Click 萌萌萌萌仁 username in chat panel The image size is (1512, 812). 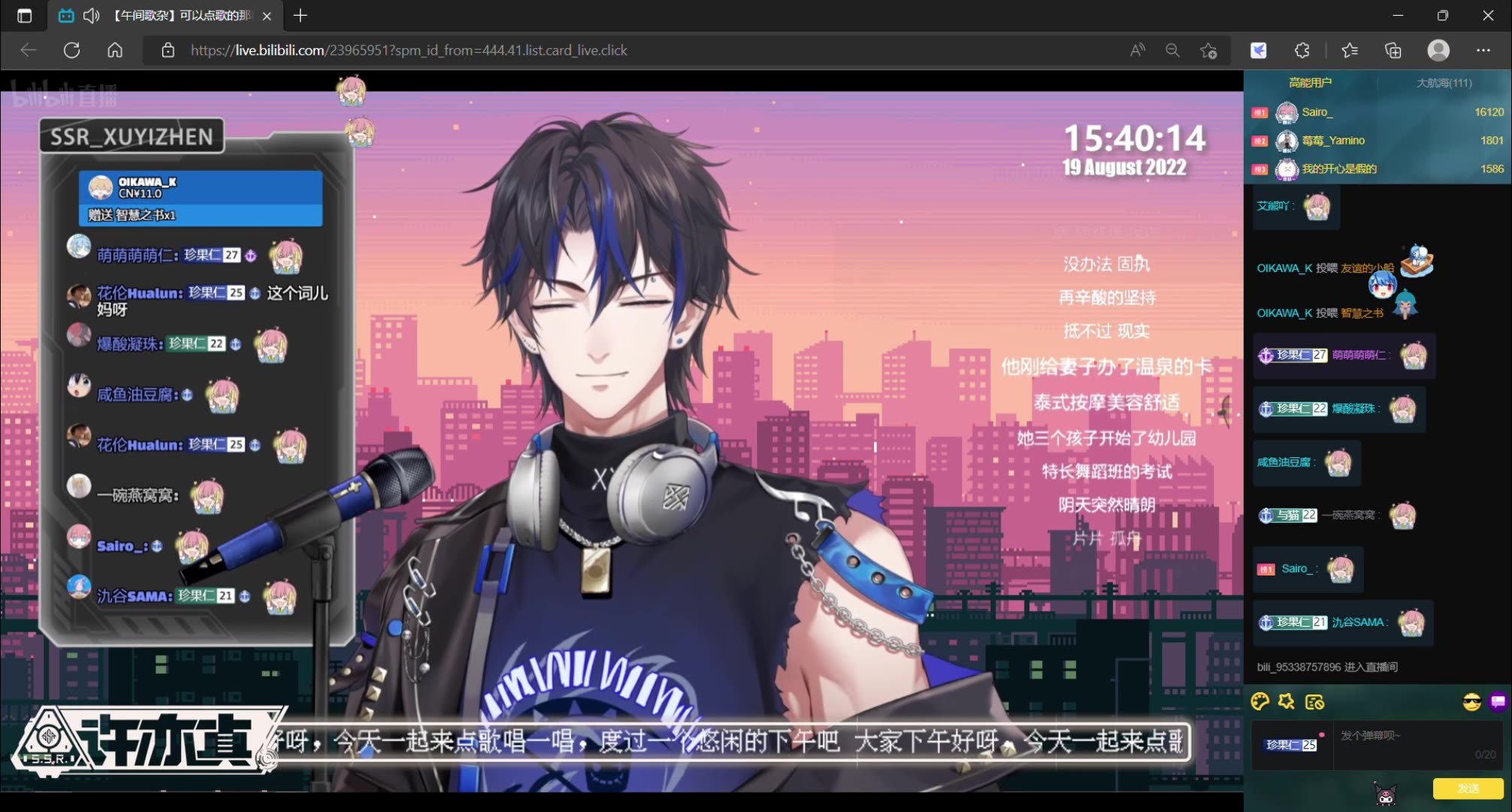[1359, 355]
